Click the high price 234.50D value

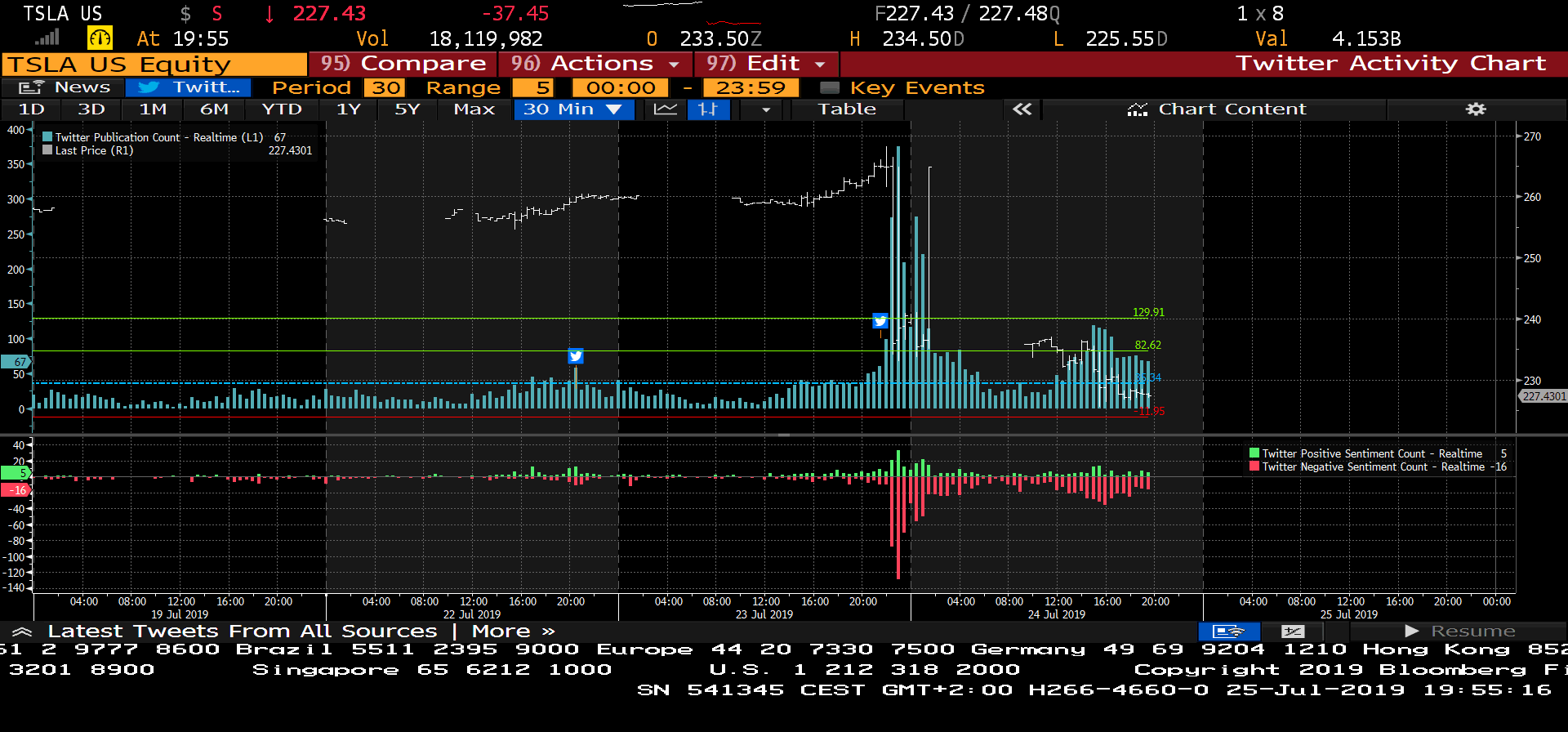pyautogui.click(x=923, y=38)
